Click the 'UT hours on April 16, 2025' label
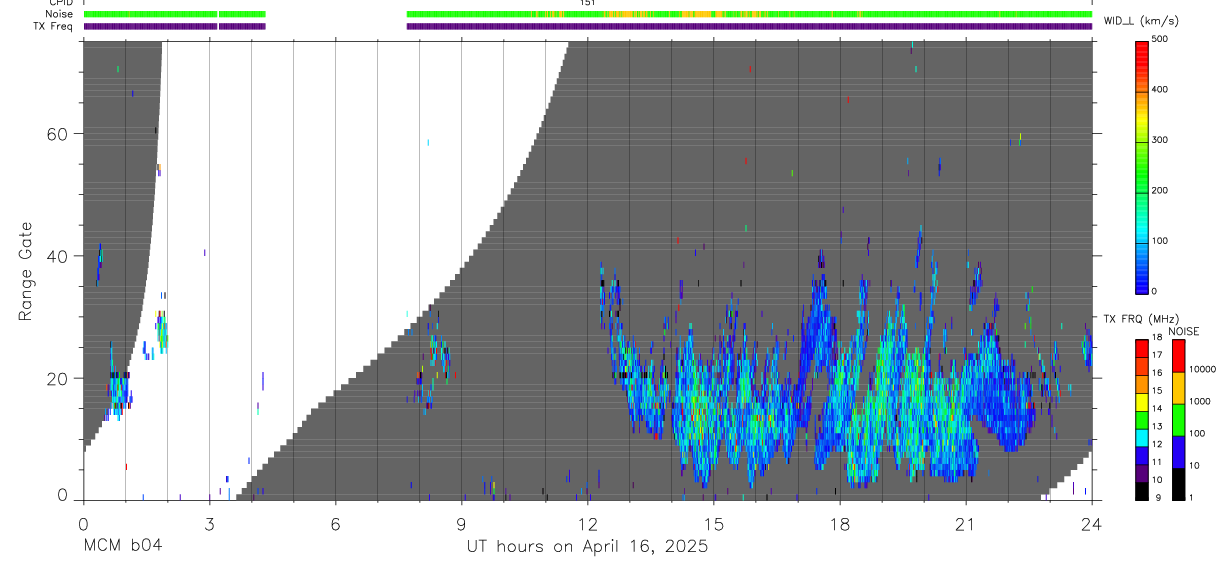The image size is (1228, 567). click(587, 547)
